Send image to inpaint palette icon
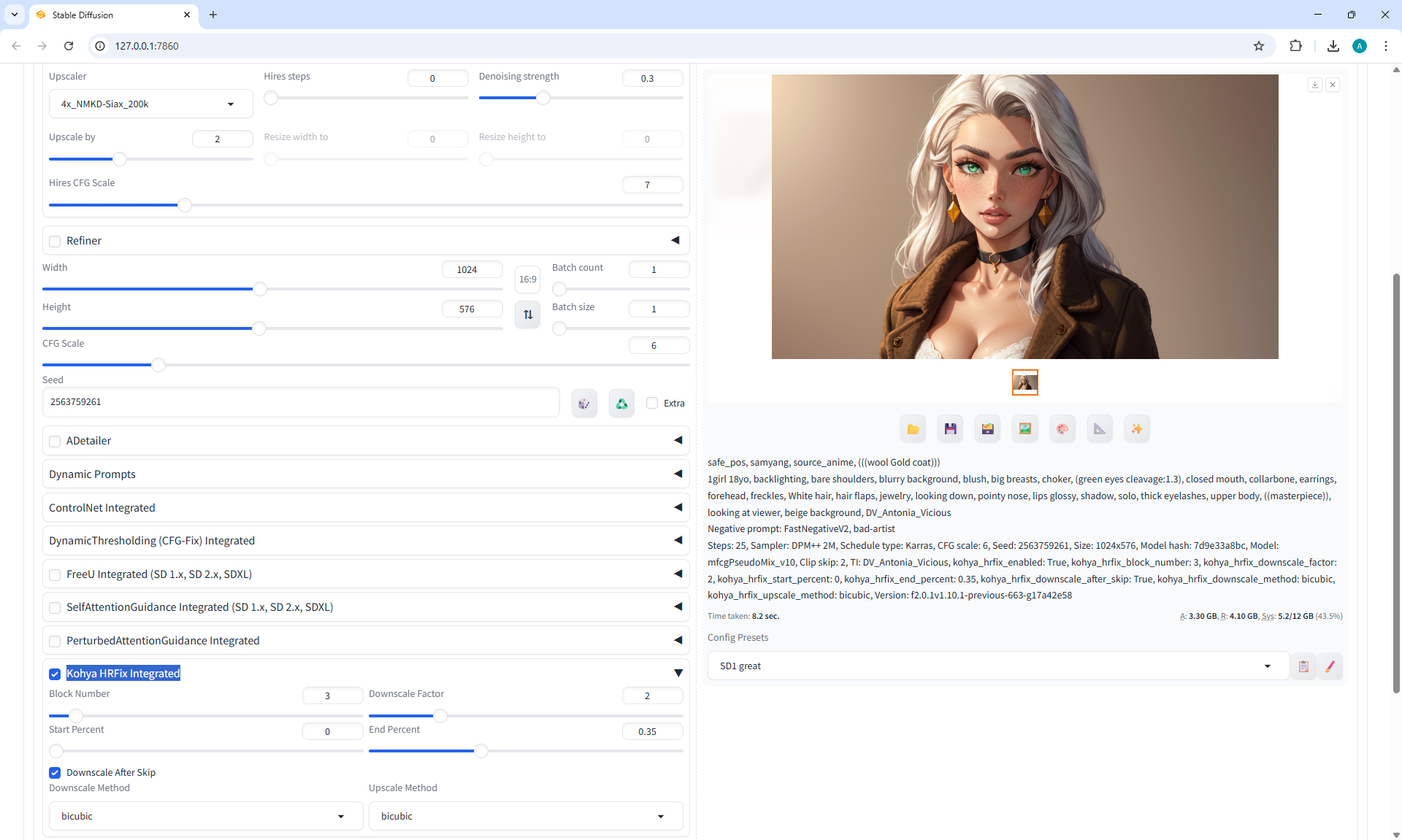The height and width of the screenshot is (840, 1402). [x=1062, y=429]
